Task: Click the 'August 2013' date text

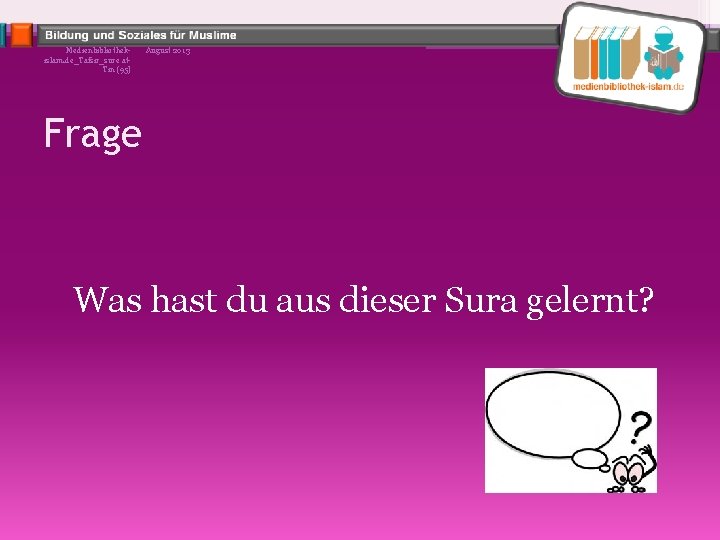Action: pos(168,51)
